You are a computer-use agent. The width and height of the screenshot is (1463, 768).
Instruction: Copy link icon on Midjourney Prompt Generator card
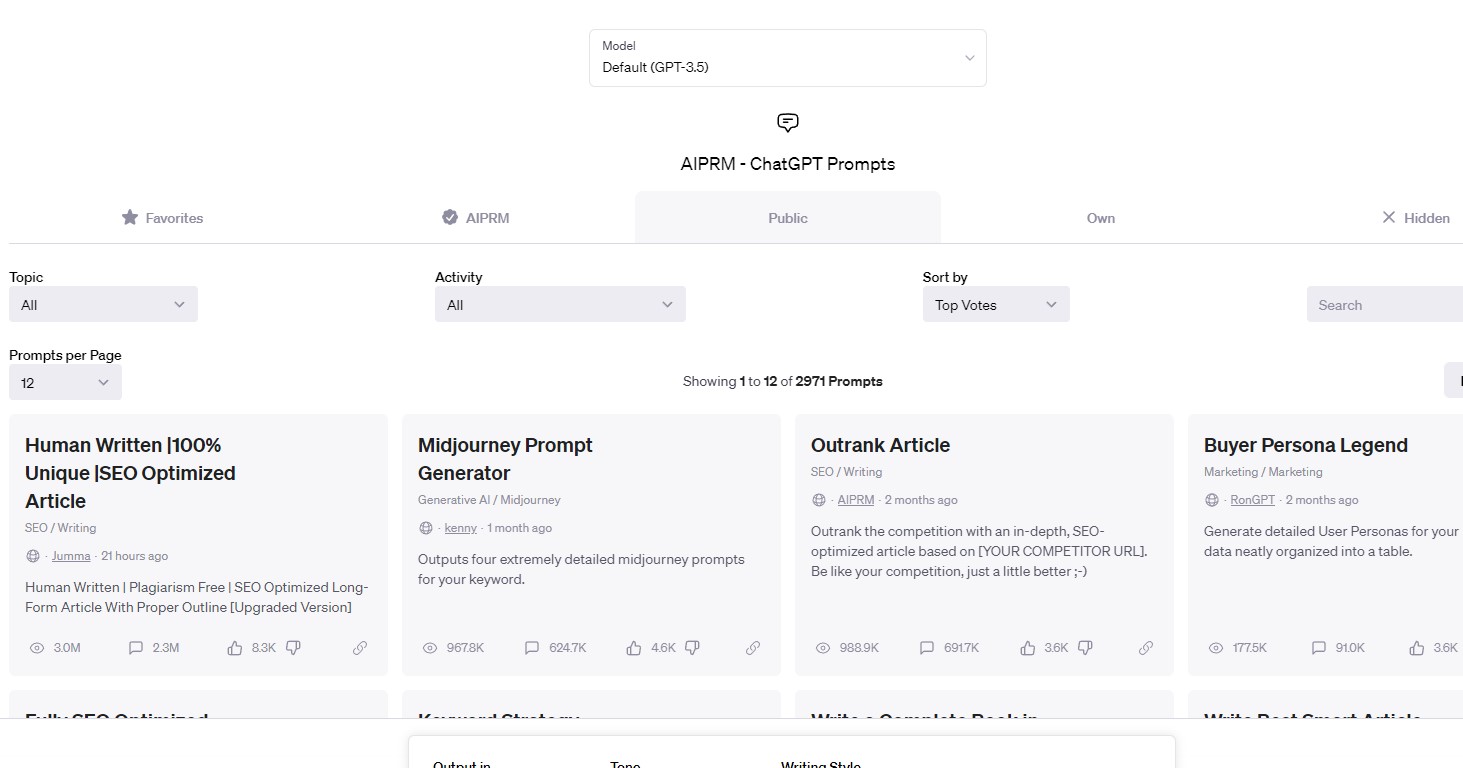[753, 648]
